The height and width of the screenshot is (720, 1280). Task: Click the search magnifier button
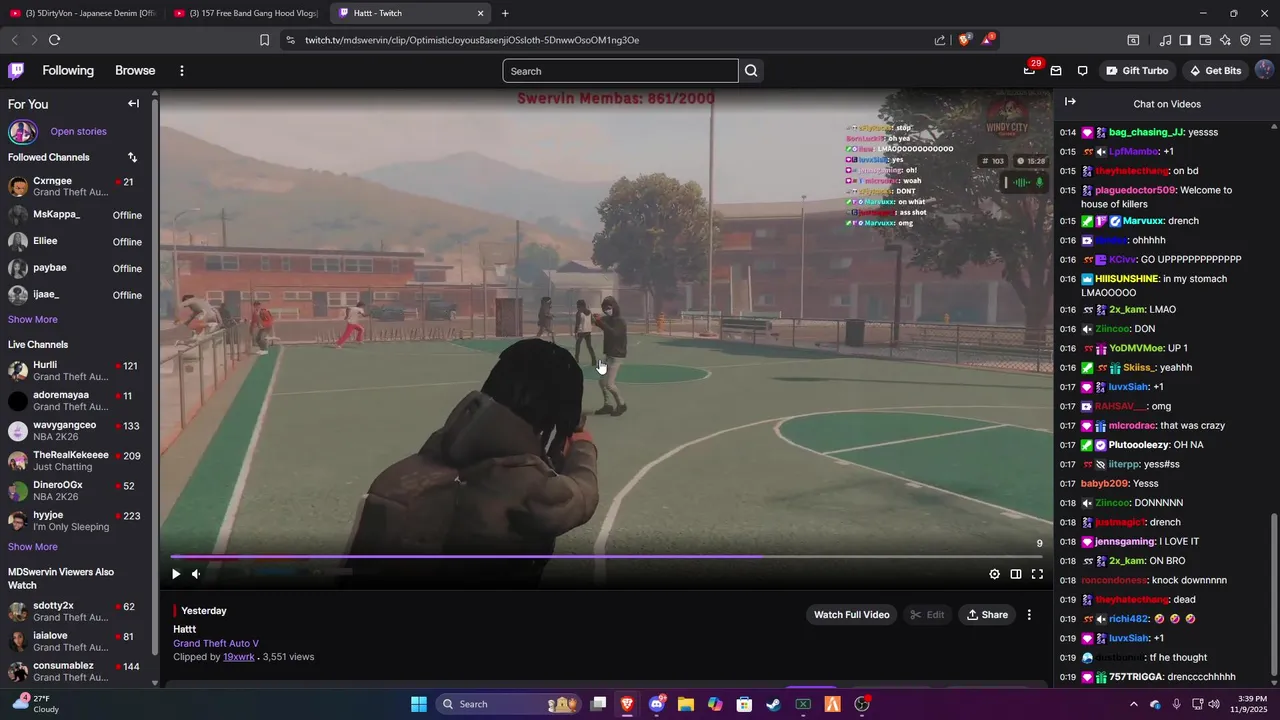751,71
